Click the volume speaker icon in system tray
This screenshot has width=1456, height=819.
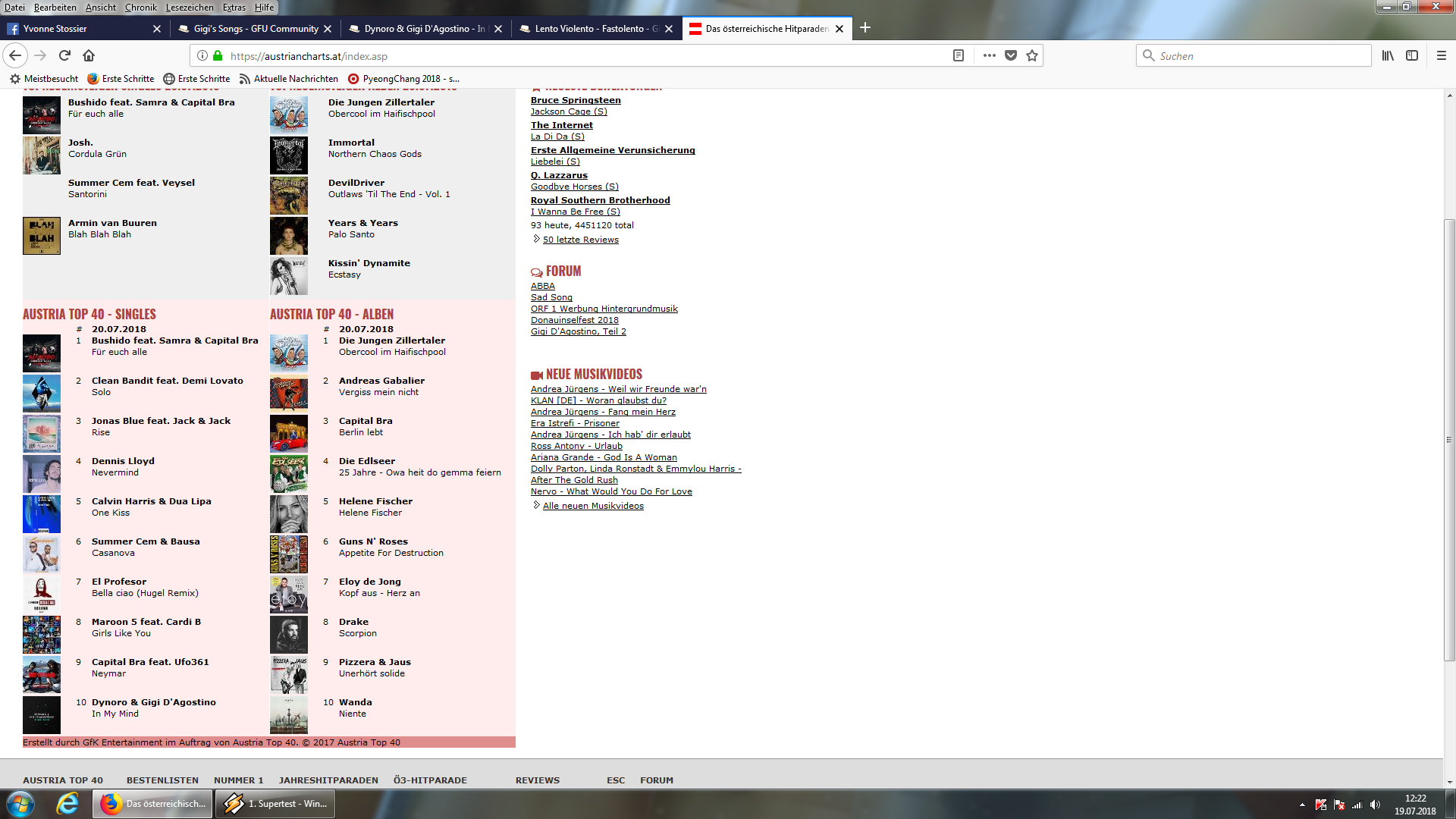(1375, 805)
